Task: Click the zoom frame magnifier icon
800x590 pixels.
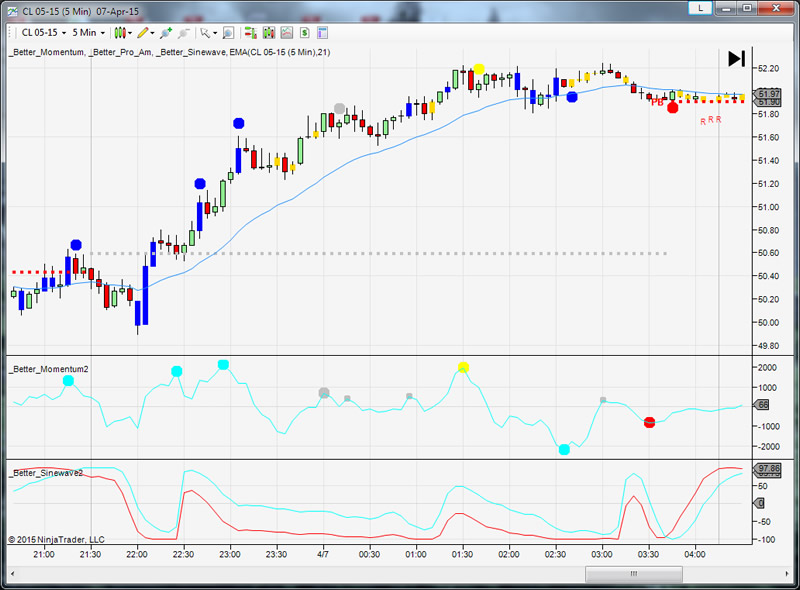Action: [x=228, y=33]
